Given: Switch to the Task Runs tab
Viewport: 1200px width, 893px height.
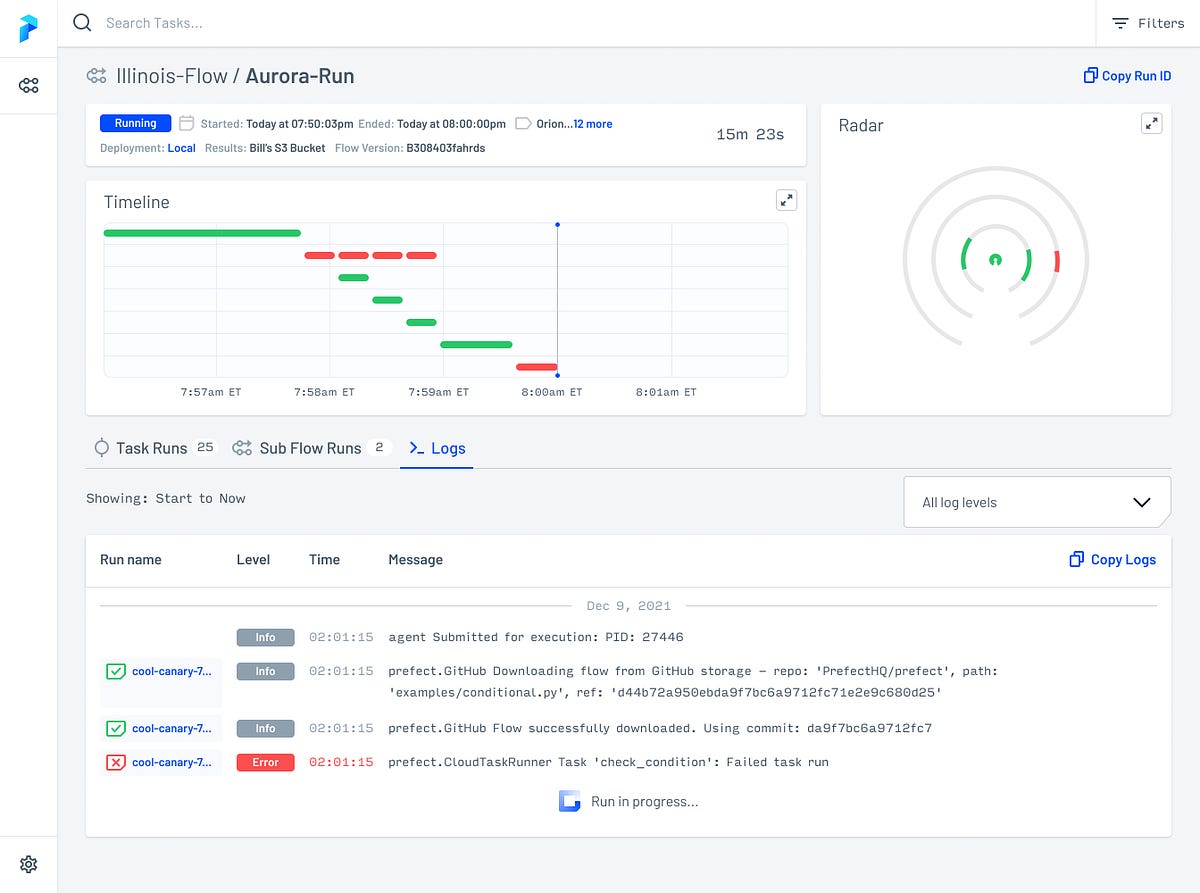Looking at the screenshot, I should [154, 448].
